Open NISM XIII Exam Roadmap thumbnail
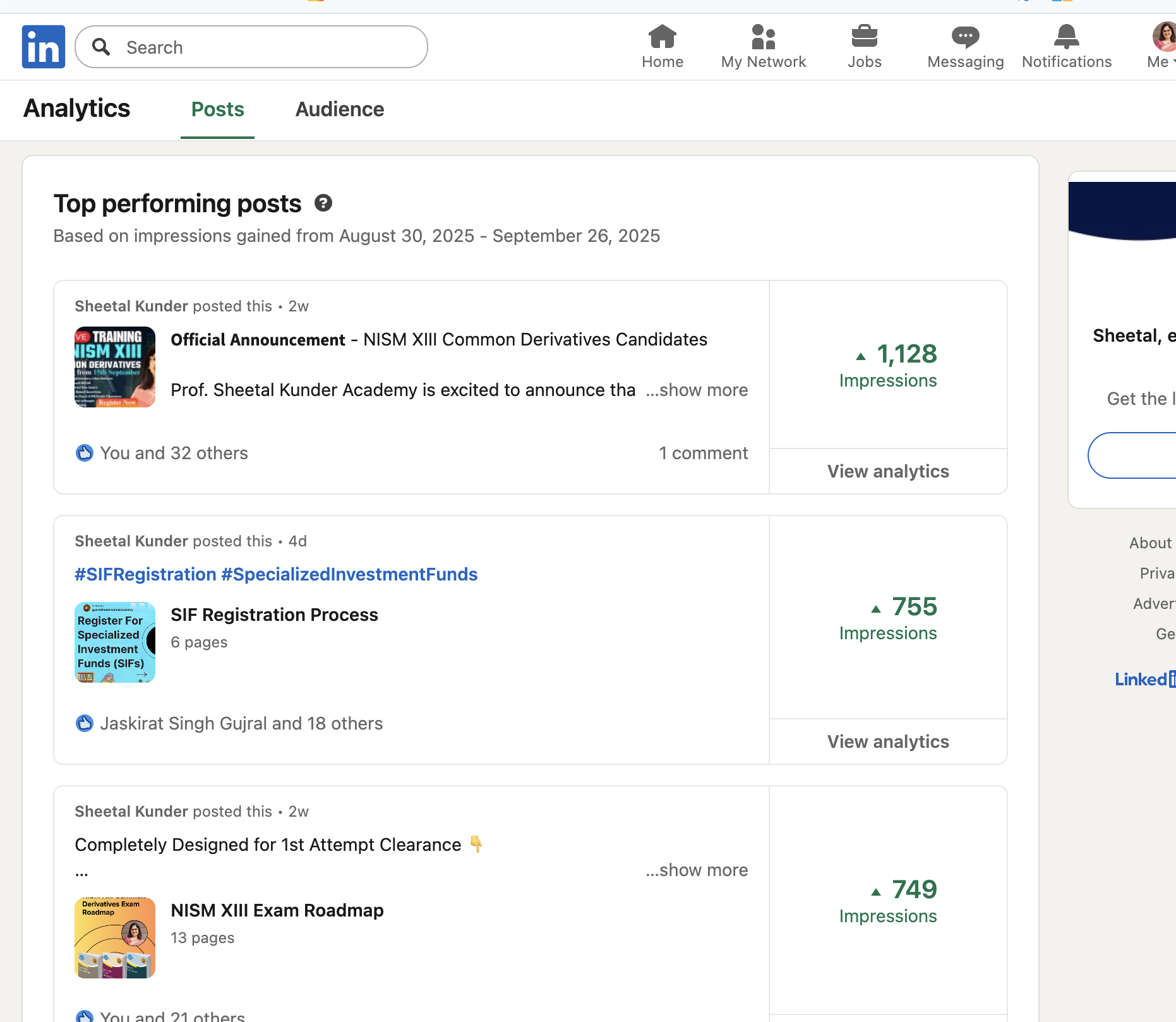Viewport: 1176px width, 1022px height. click(115, 938)
